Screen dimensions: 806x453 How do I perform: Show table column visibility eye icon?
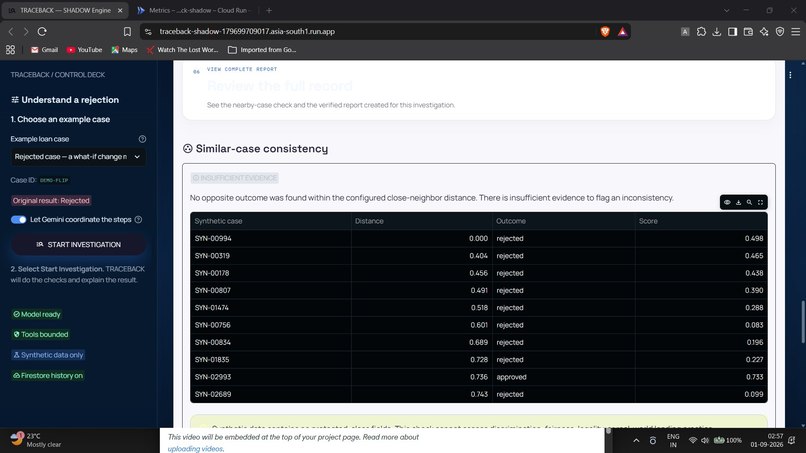pos(727,202)
